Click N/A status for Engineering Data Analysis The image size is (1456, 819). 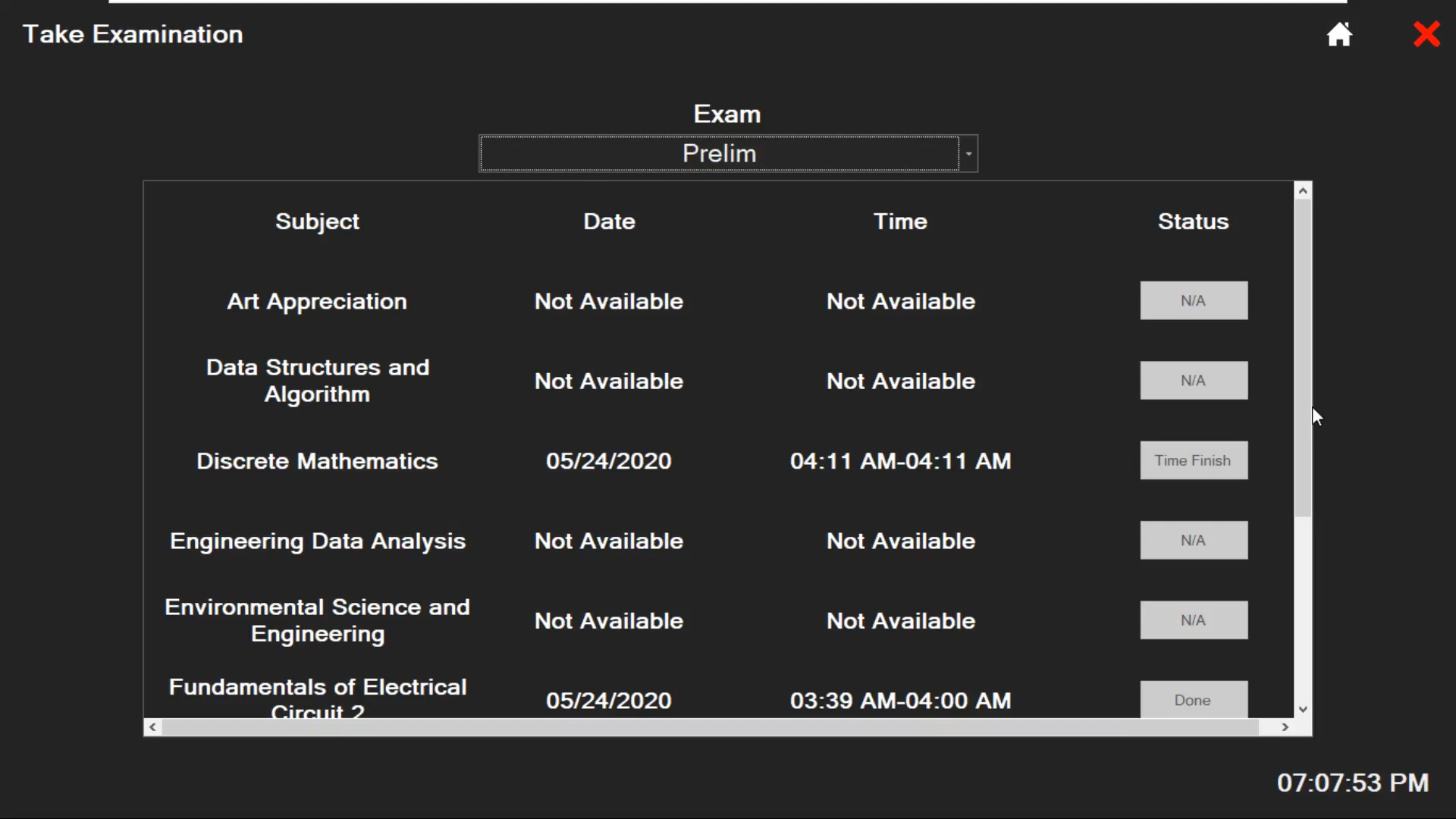coord(1194,541)
